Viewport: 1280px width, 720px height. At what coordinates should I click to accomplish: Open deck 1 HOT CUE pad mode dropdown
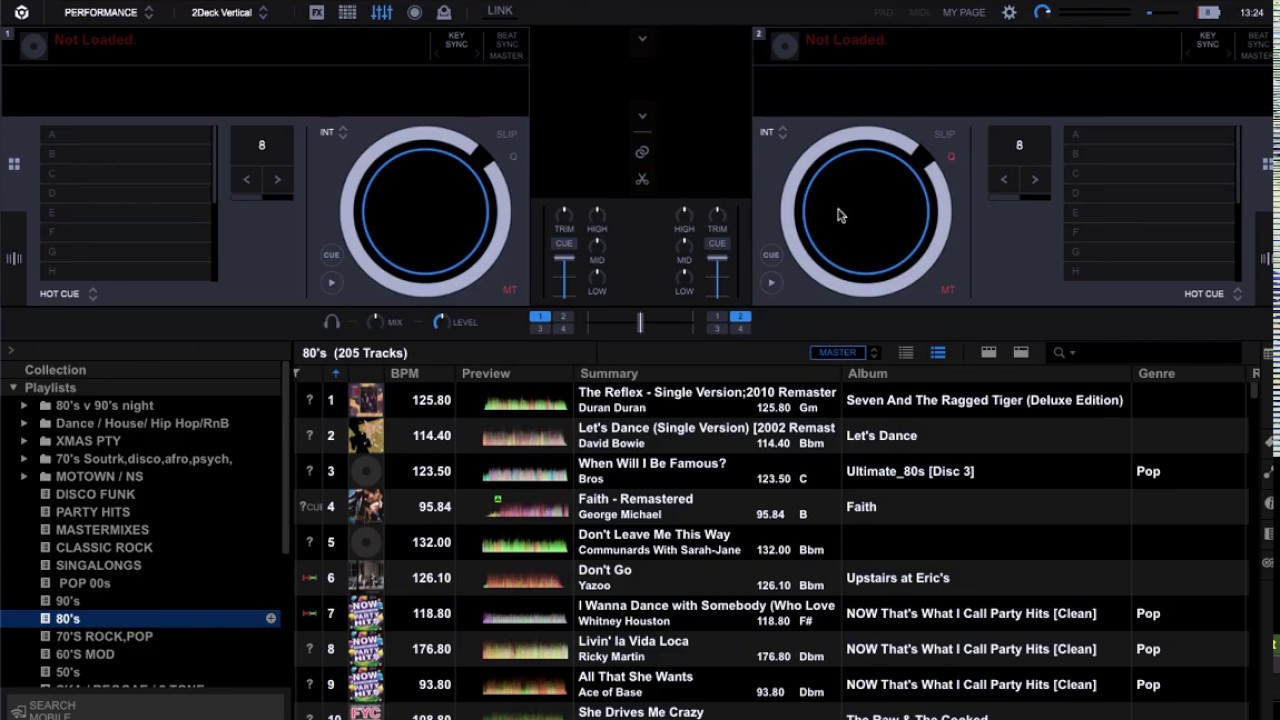(x=68, y=294)
